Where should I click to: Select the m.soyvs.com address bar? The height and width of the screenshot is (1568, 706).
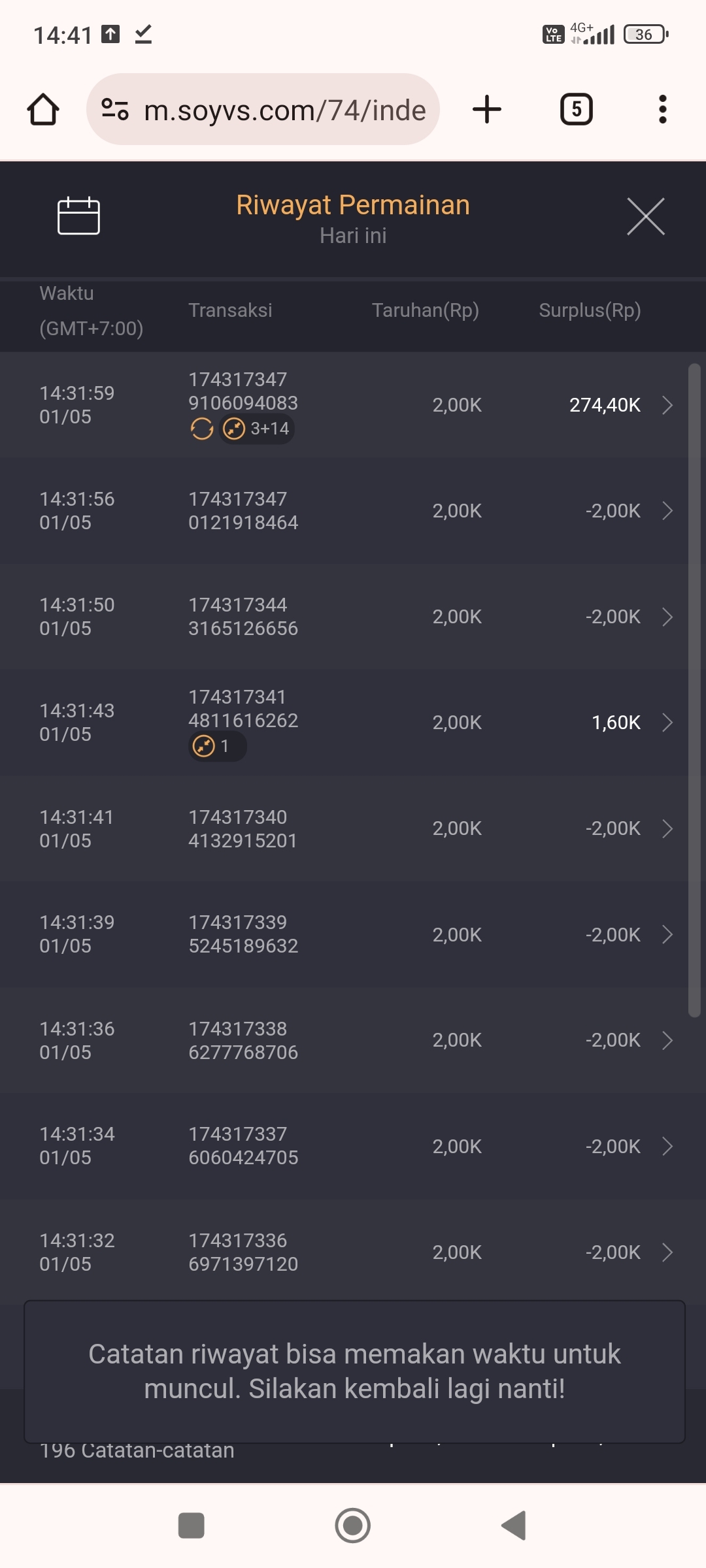click(x=284, y=110)
